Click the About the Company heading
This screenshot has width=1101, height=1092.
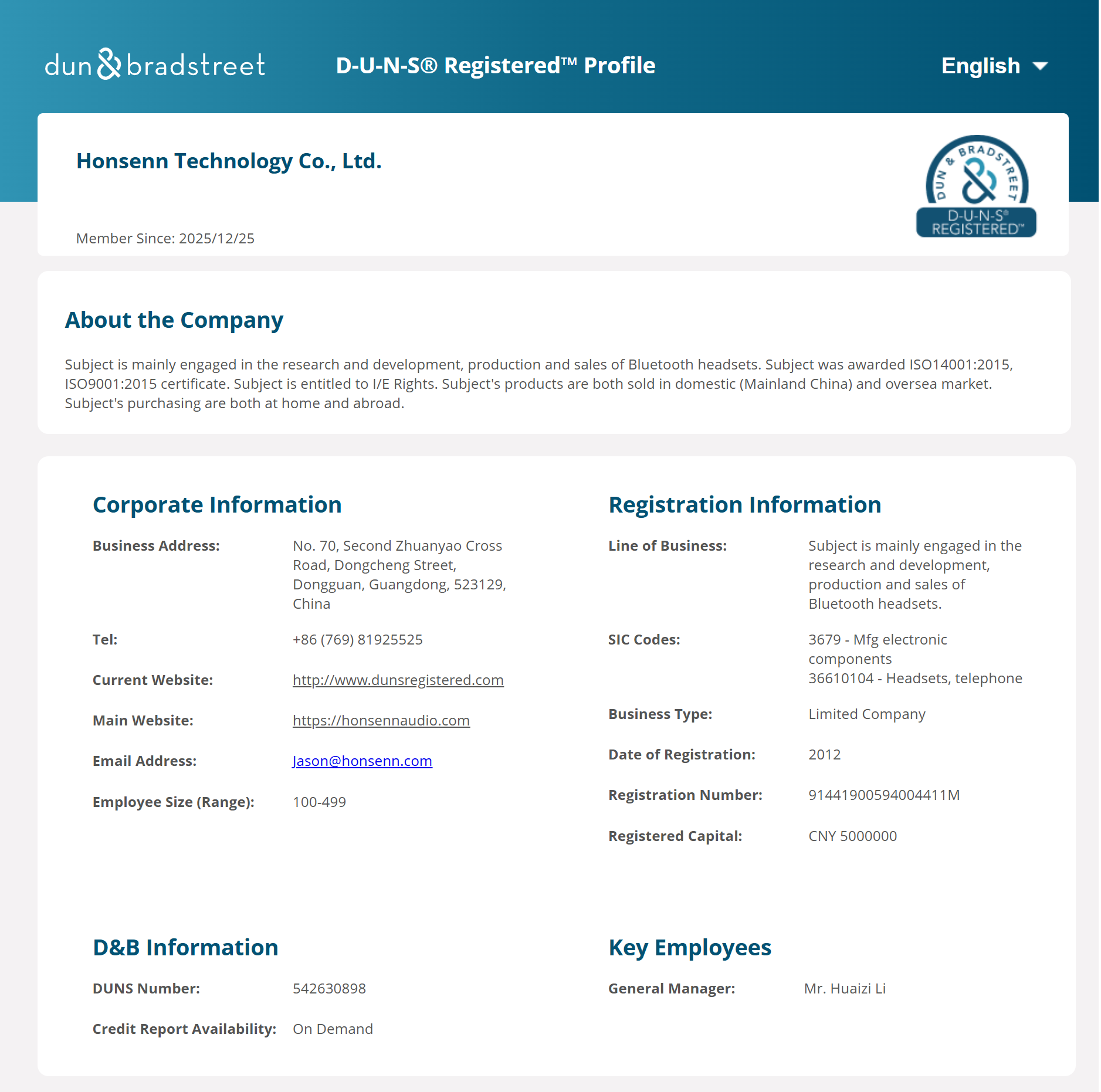(174, 320)
